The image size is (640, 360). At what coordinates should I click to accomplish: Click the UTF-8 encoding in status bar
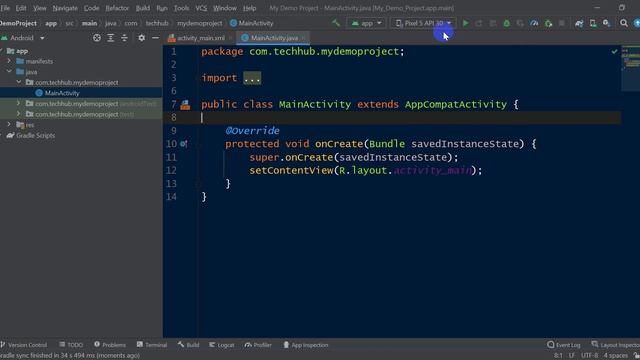coord(589,356)
